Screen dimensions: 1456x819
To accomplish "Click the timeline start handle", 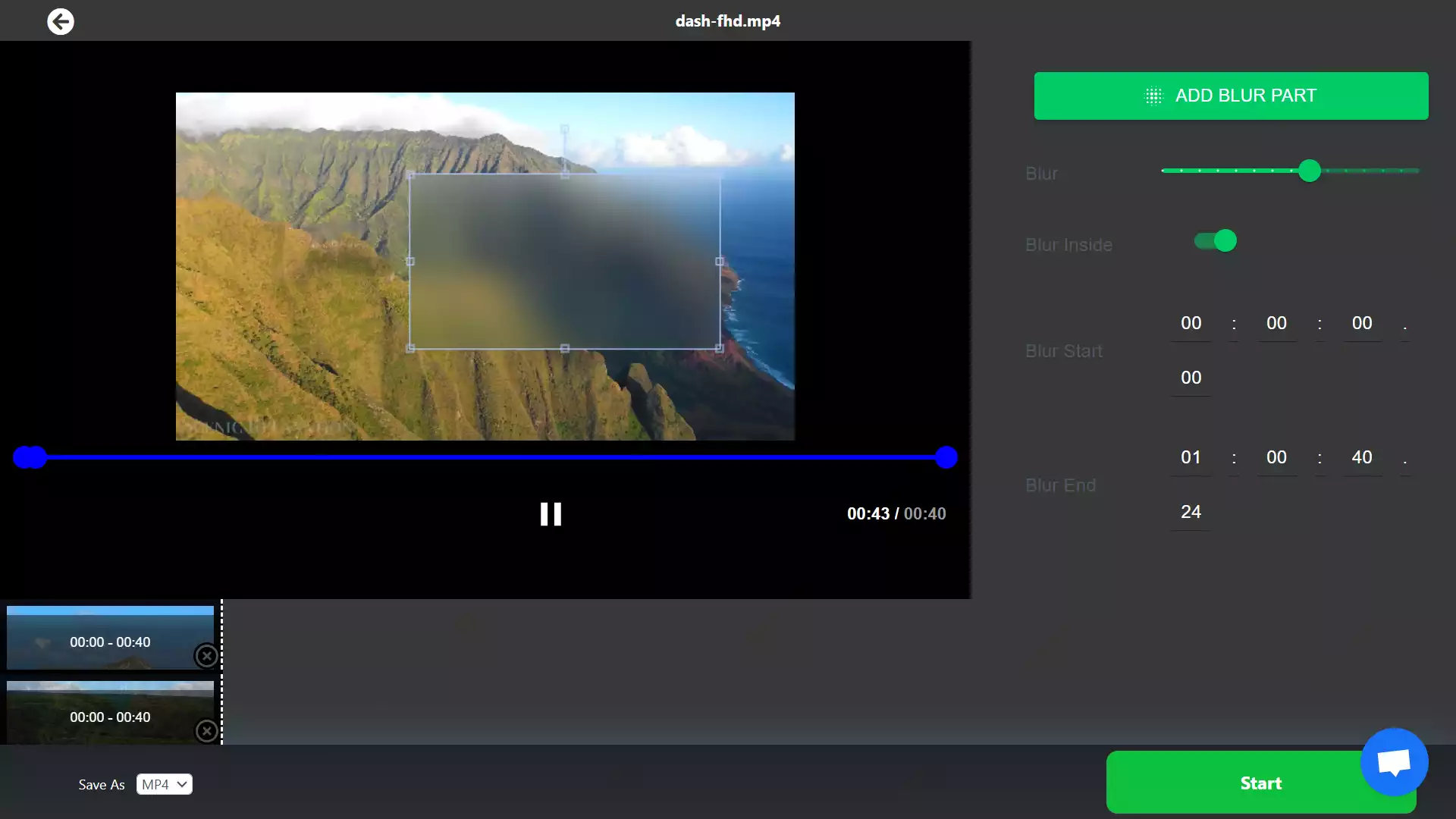I will coord(24,457).
